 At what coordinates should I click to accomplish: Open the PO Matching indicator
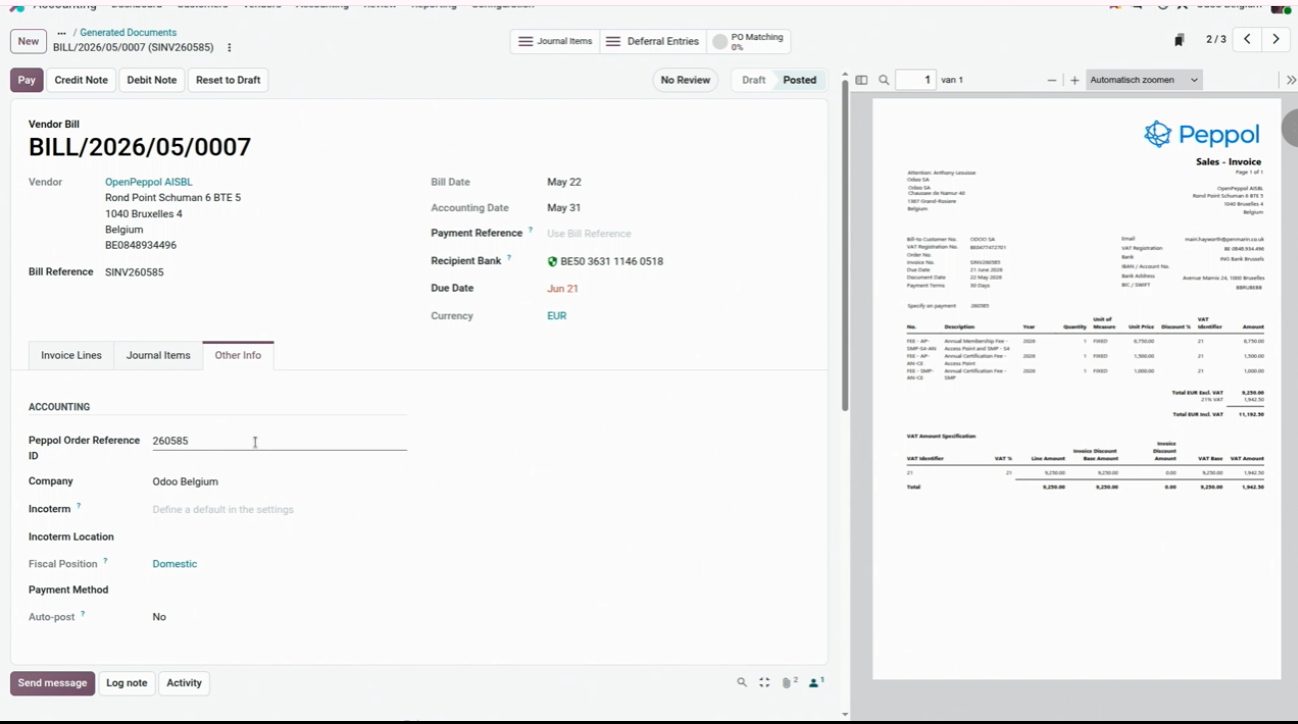coord(748,42)
